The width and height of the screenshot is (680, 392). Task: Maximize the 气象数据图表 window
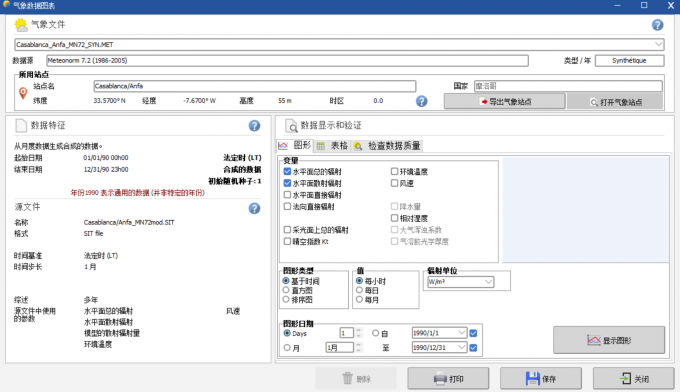(644, 5)
